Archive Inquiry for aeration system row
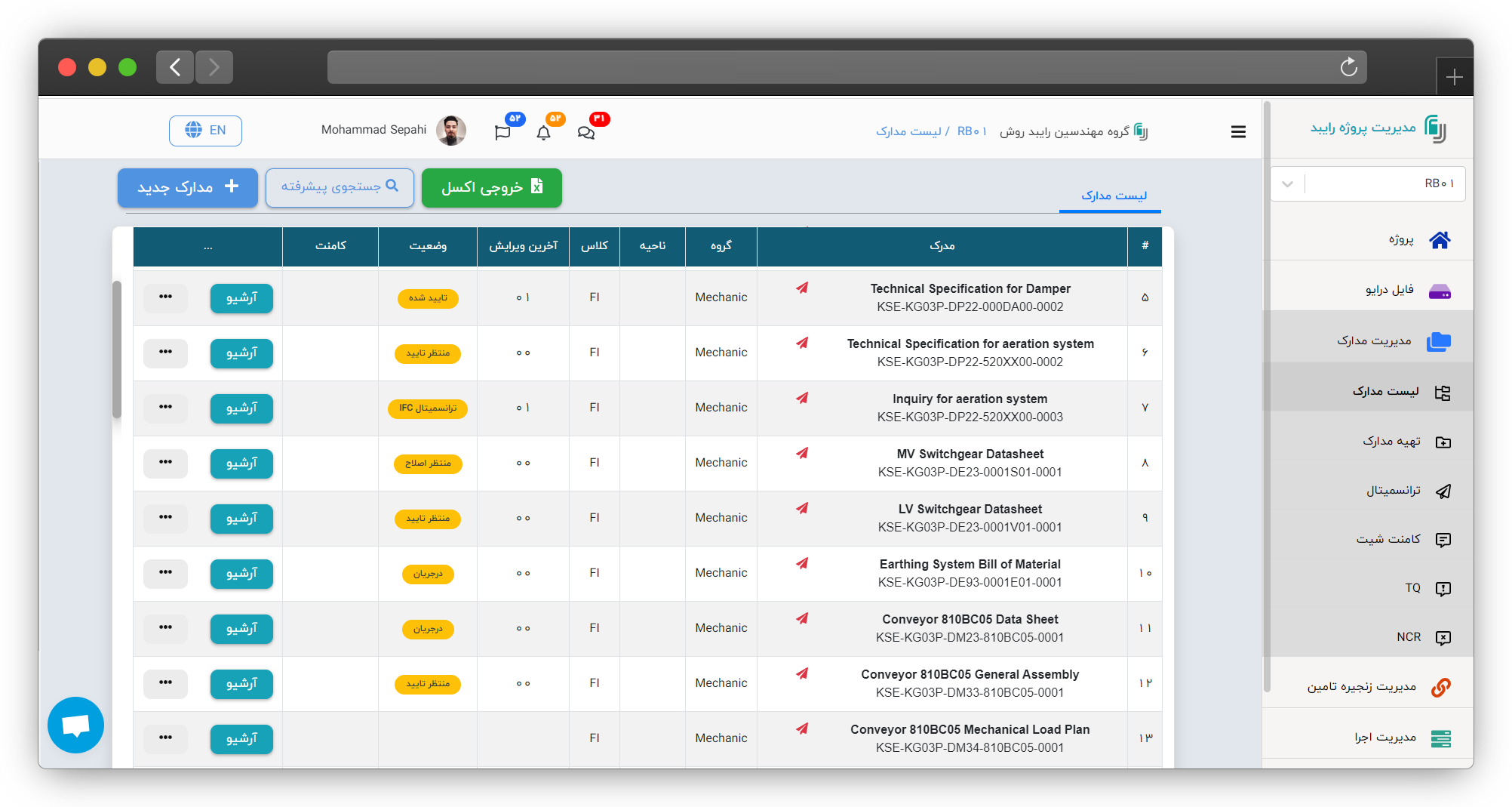Screen dimensions: 1512x807 [x=241, y=408]
